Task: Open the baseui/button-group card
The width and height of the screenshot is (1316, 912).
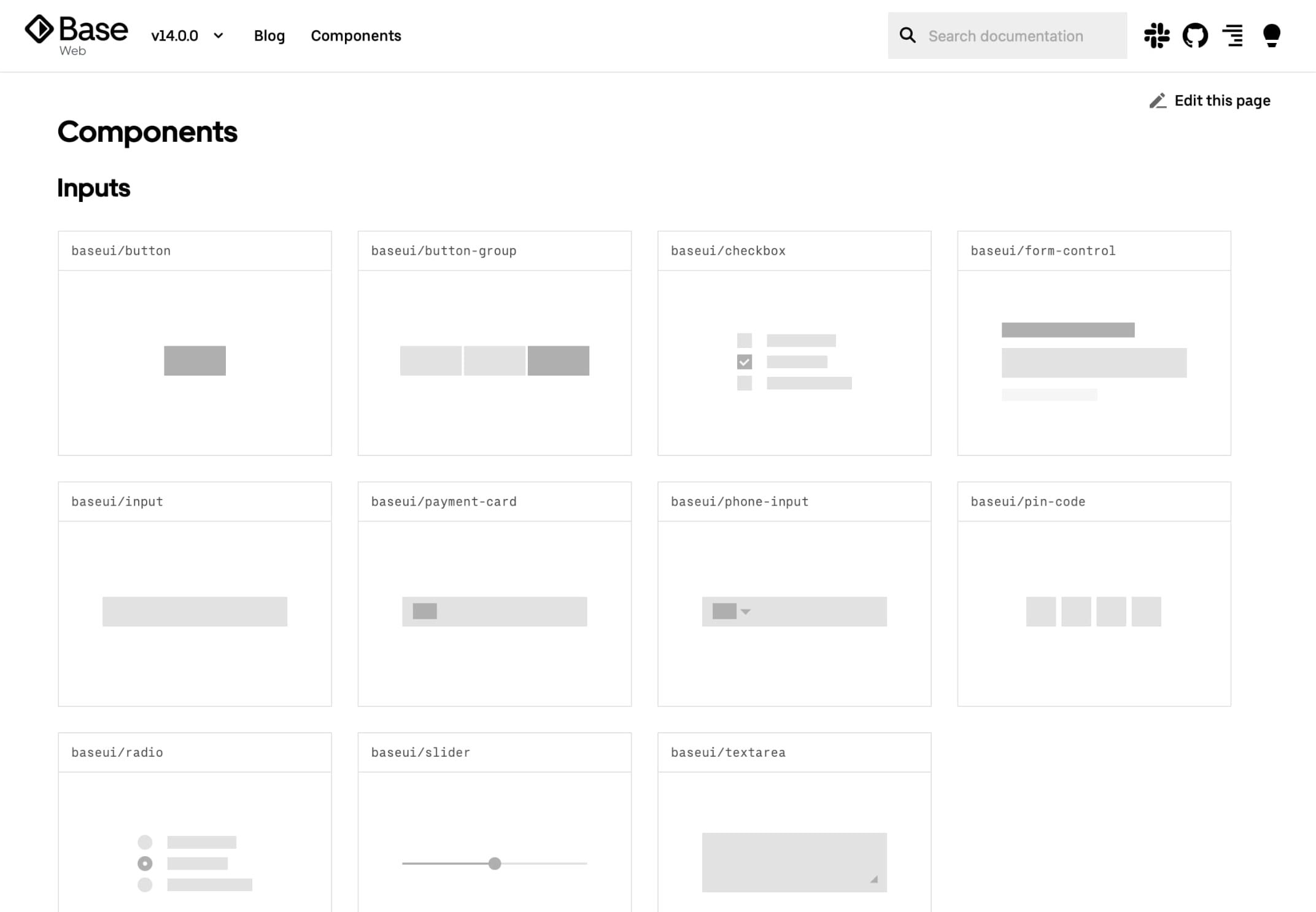Action: pyautogui.click(x=494, y=344)
